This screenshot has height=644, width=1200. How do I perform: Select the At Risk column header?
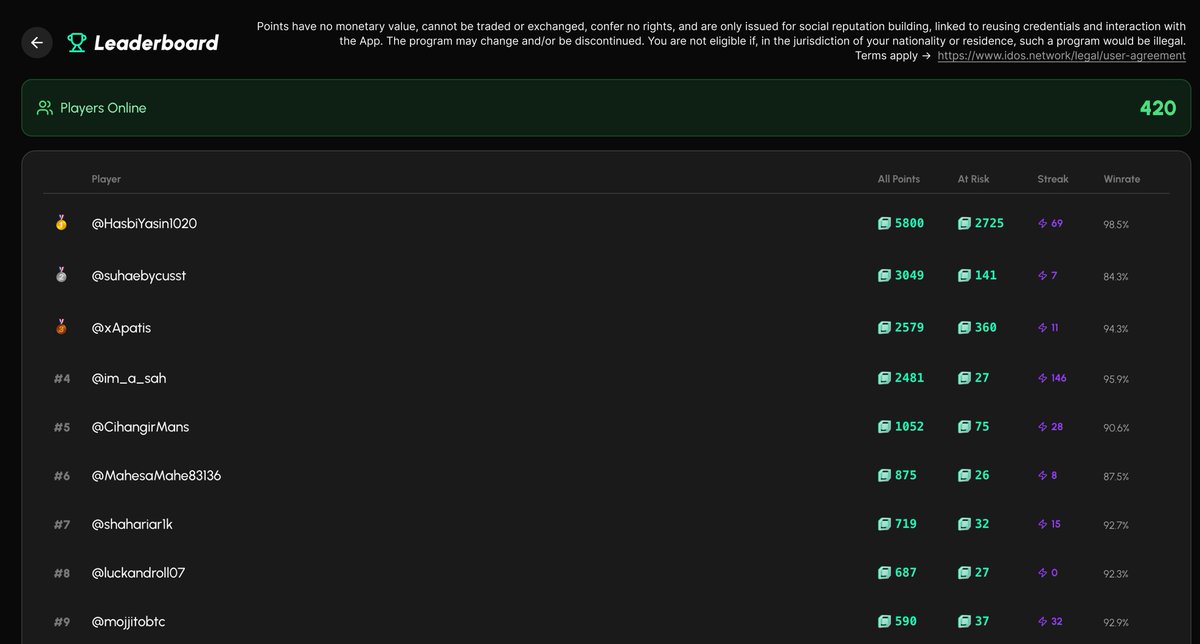973,179
